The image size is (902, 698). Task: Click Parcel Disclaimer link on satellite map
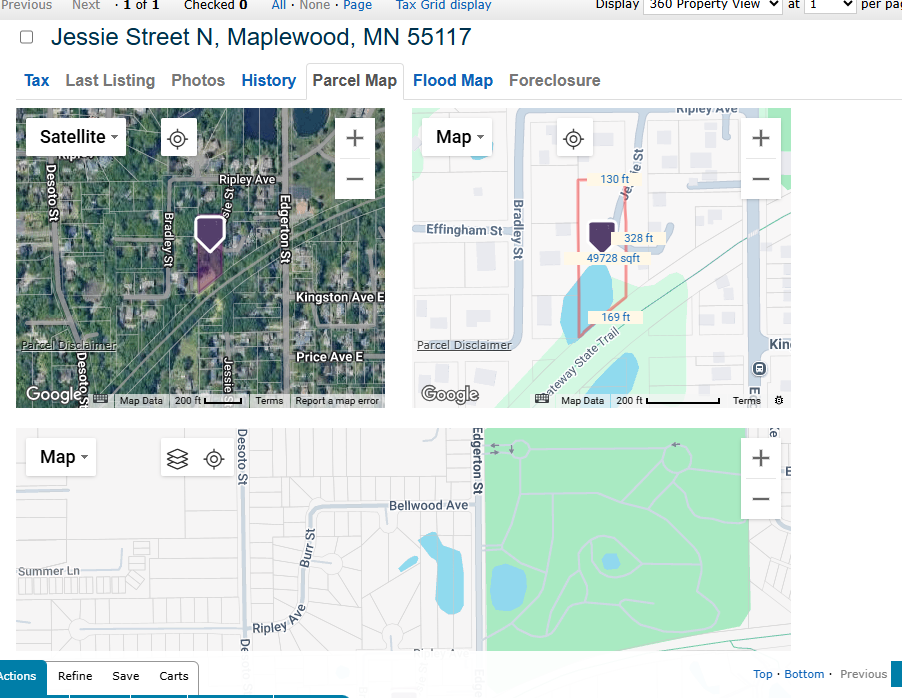[69, 345]
